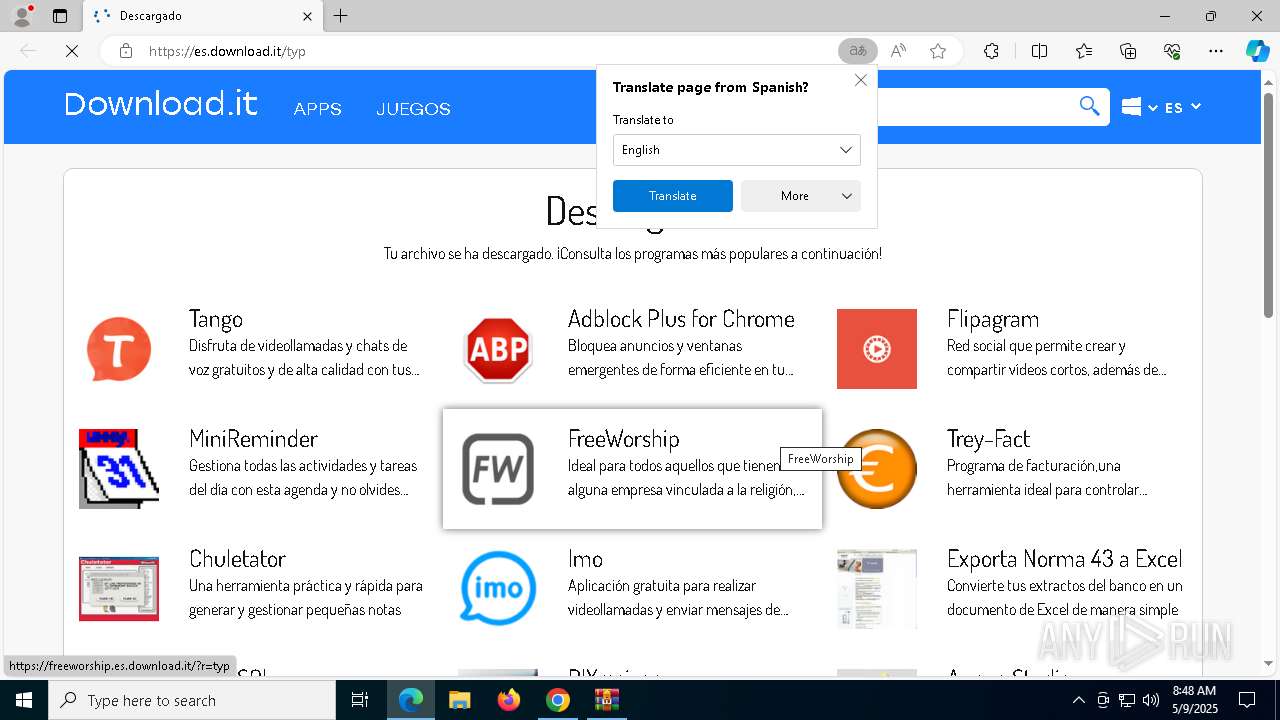The height and width of the screenshot is (720, 1280).
Task: Open the JUEGOS menu
Action: tap(414, 109)
